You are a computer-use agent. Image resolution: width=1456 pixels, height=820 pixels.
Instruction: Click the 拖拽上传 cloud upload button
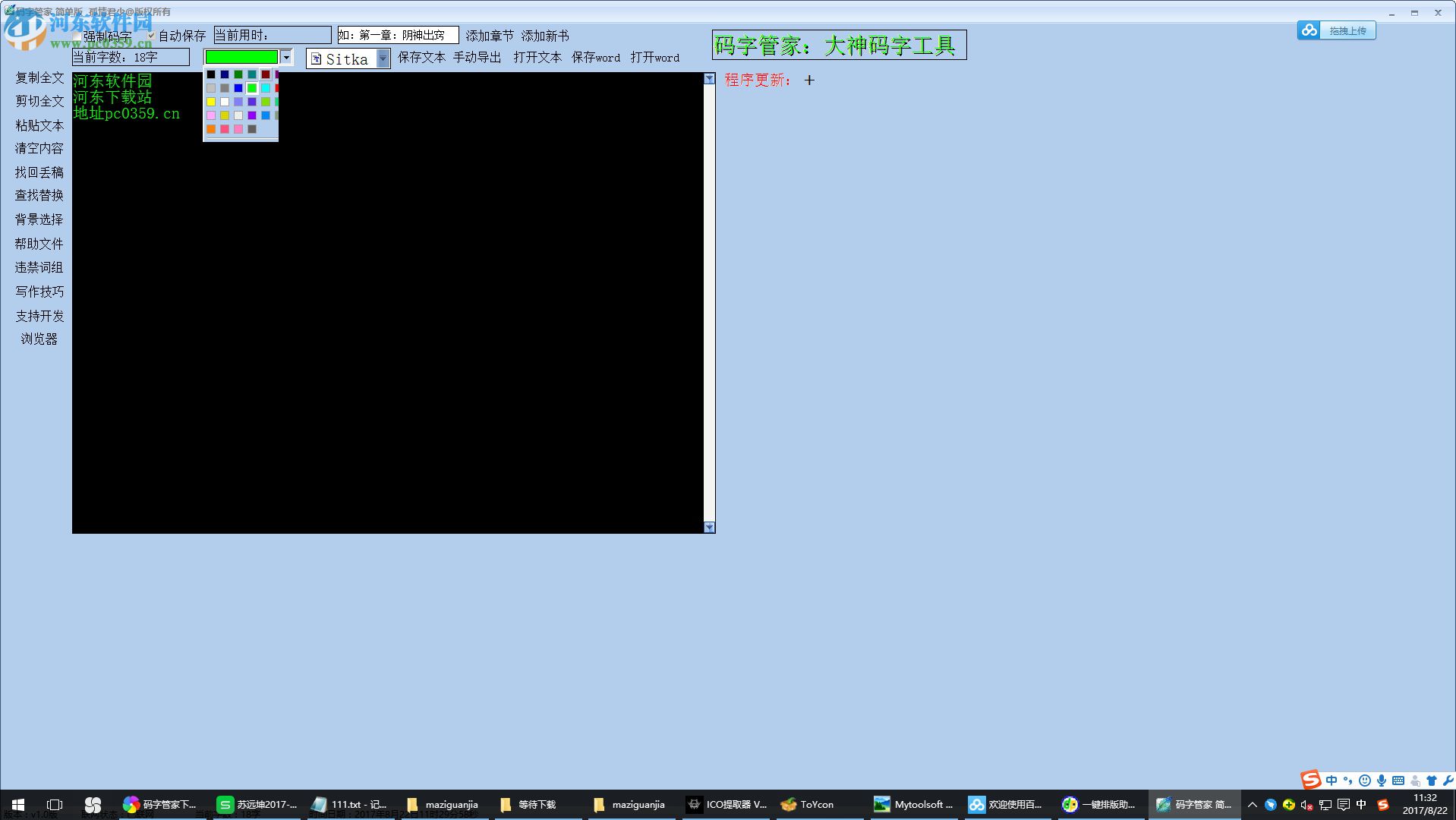pos(1337,30)
